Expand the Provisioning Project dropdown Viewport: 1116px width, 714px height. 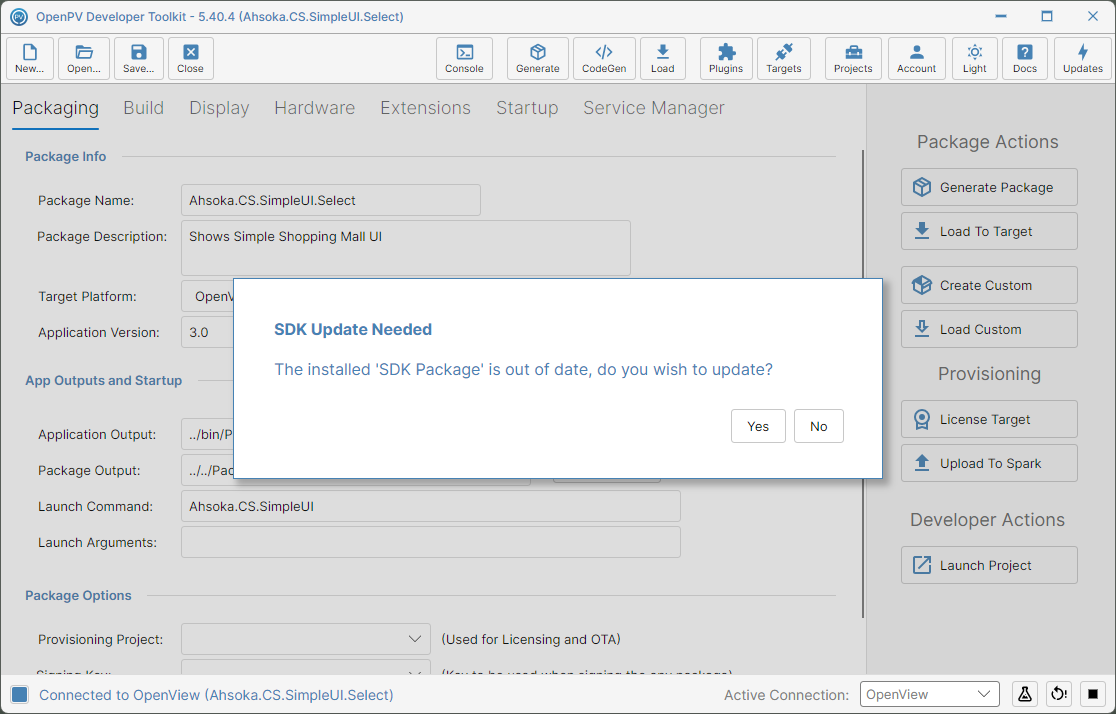306,639
